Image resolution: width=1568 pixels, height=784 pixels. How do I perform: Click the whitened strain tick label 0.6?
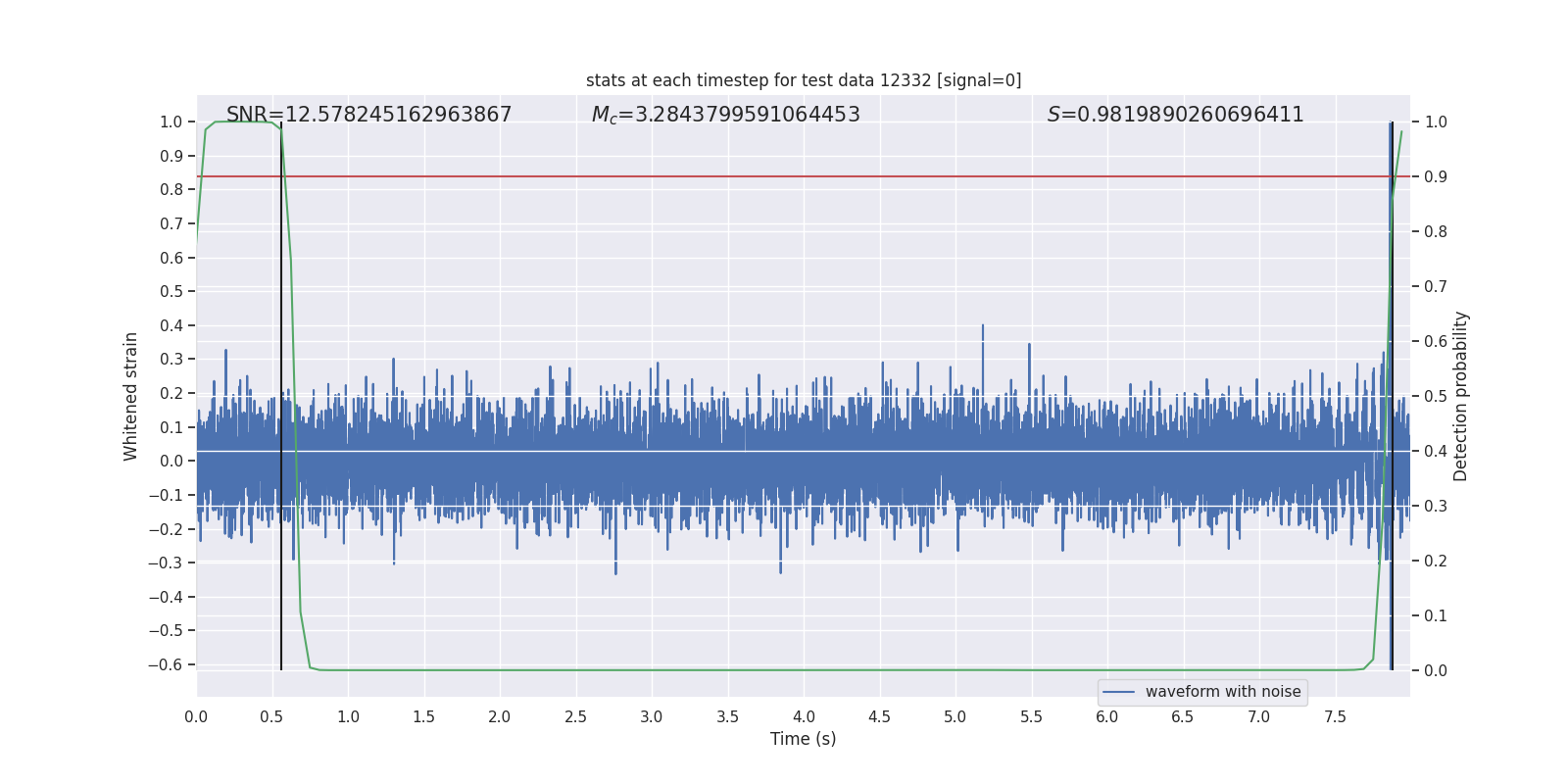171,258
